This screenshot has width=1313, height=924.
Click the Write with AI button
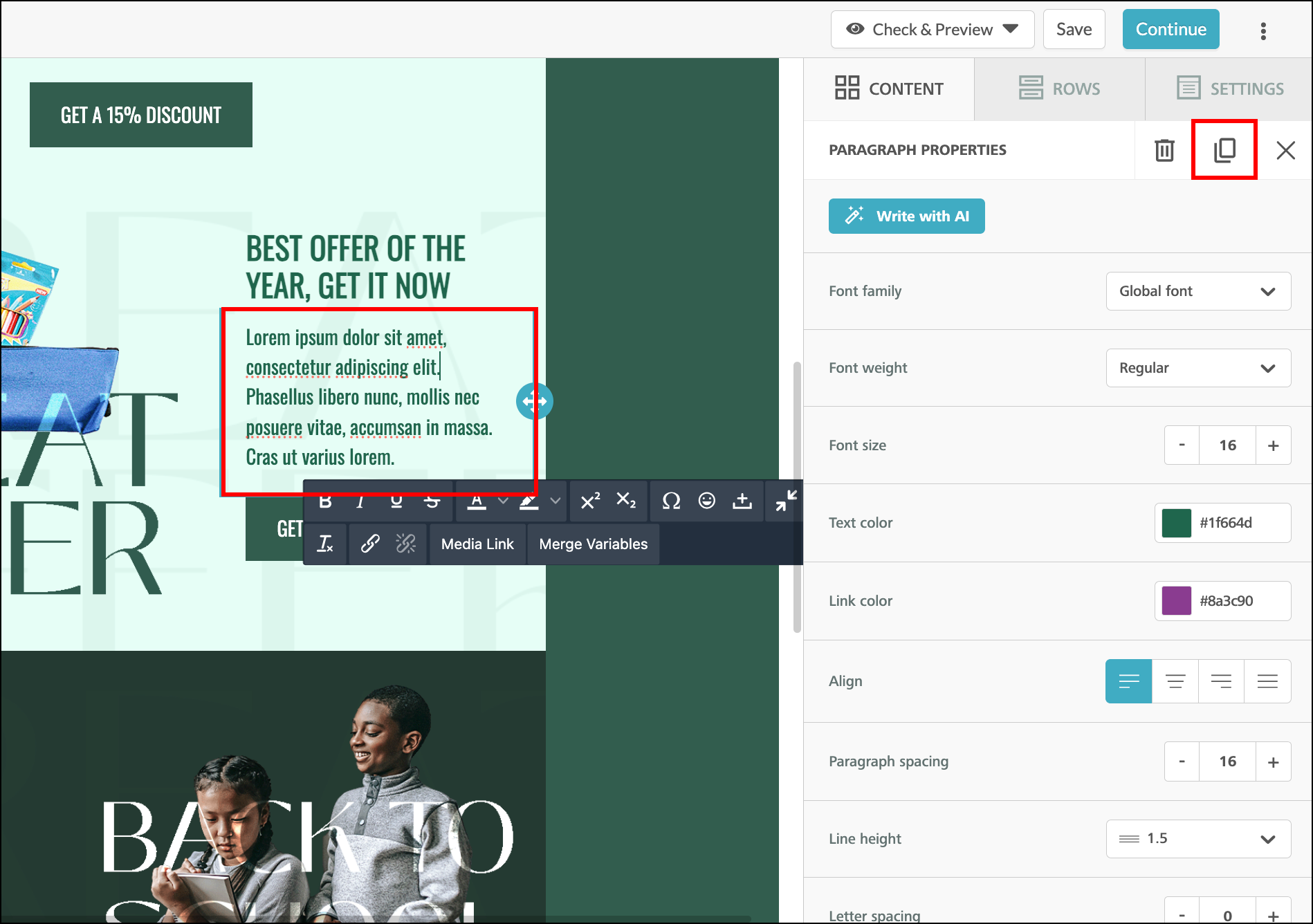pos(906,216)
